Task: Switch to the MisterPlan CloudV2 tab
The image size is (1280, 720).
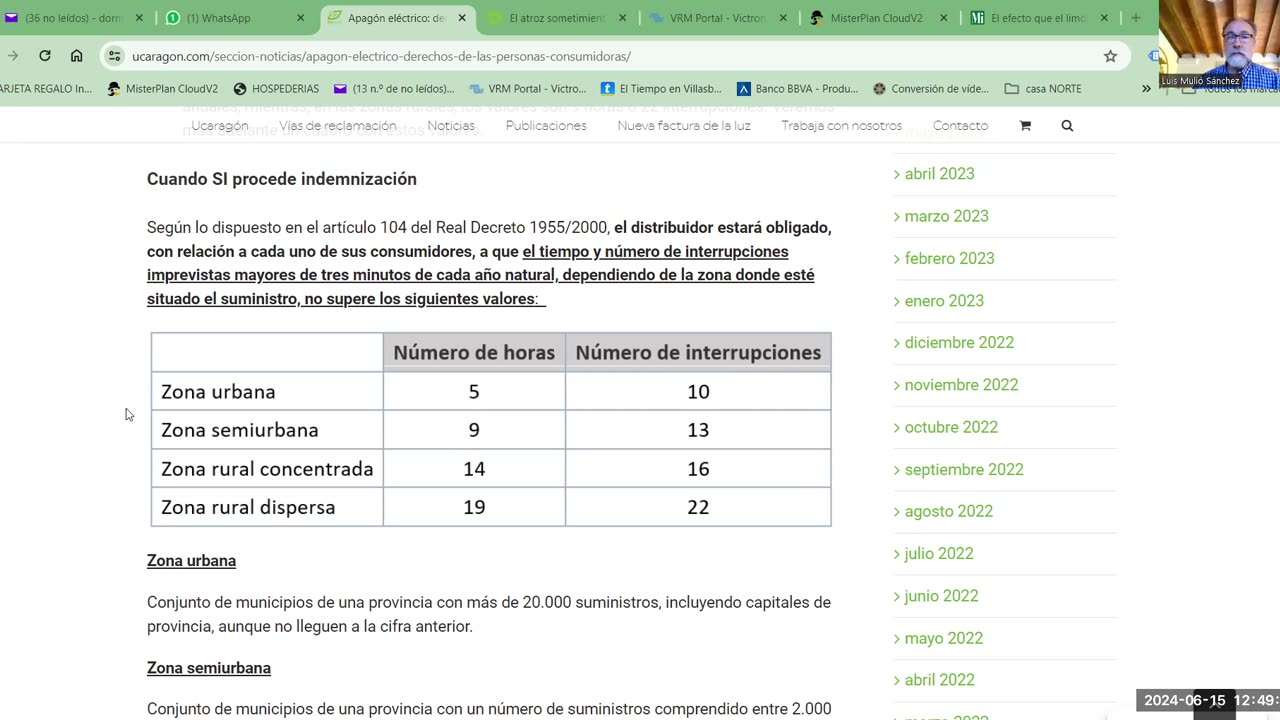Action: pos(880,18)
